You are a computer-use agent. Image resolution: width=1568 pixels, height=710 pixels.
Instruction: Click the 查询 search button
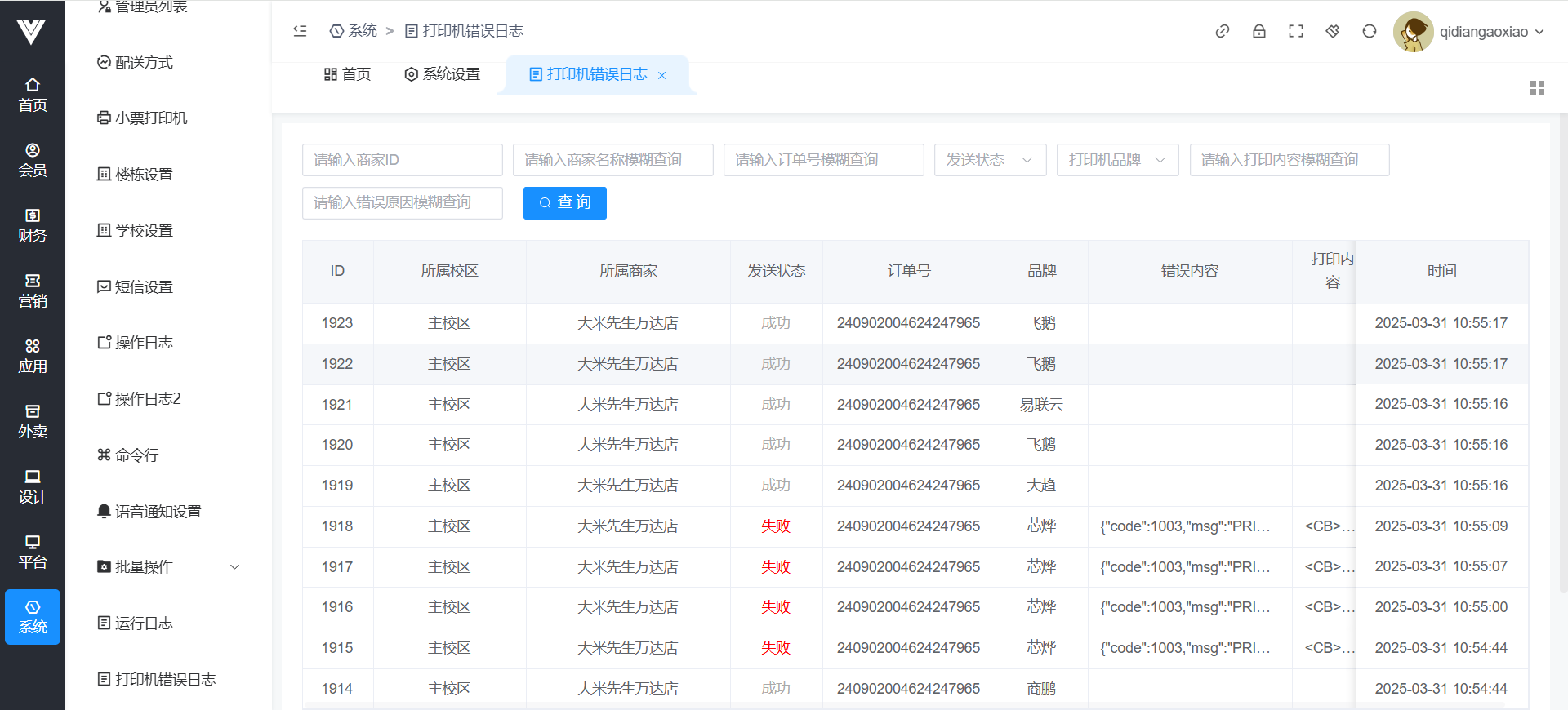tap(564, 202)
